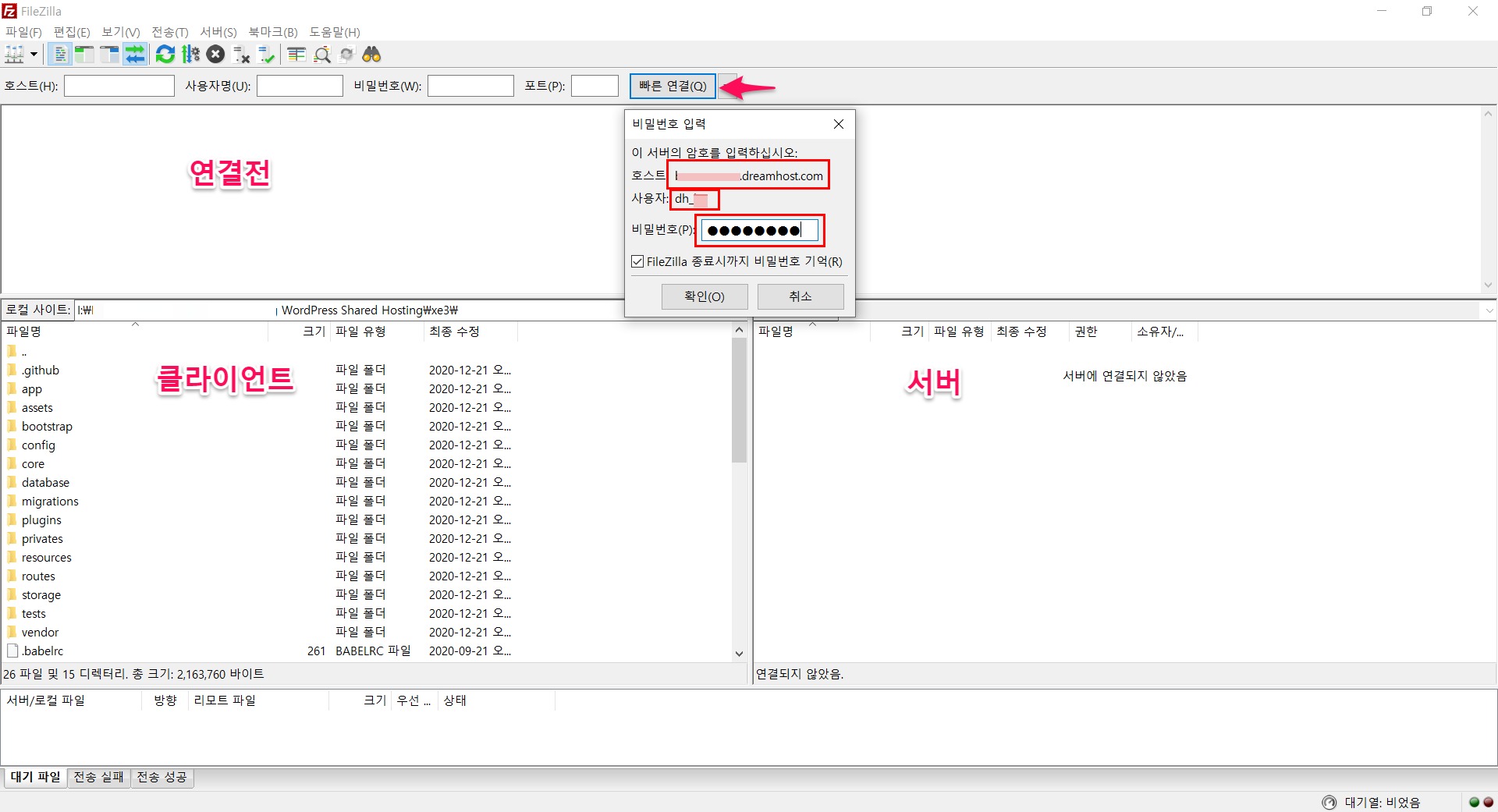The image size is (1498, 812).
Task: Click local list scroll-down arrow
Action: [739, 654]
